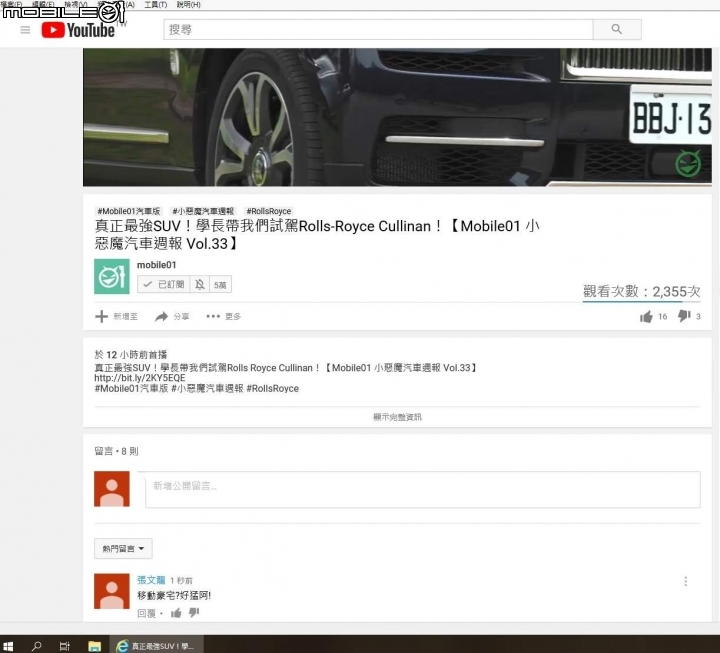Click the 新增至 add-to button
Image resolution: width=720 pixels, height=653 pixels.
tap(116, 316)
